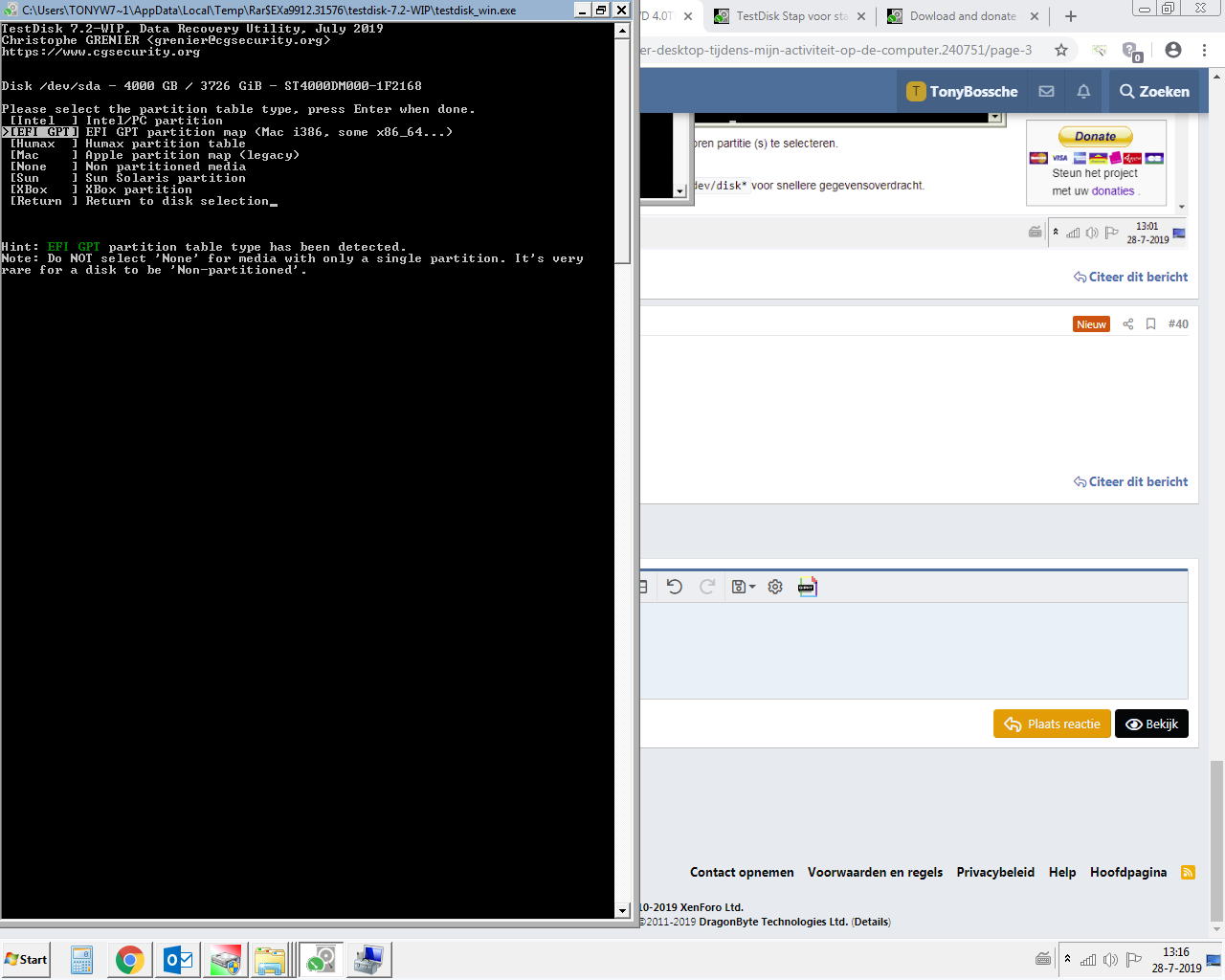Open a new browser tab
This screenshot has width=1225, height=980.
[x=1071, y=16]
